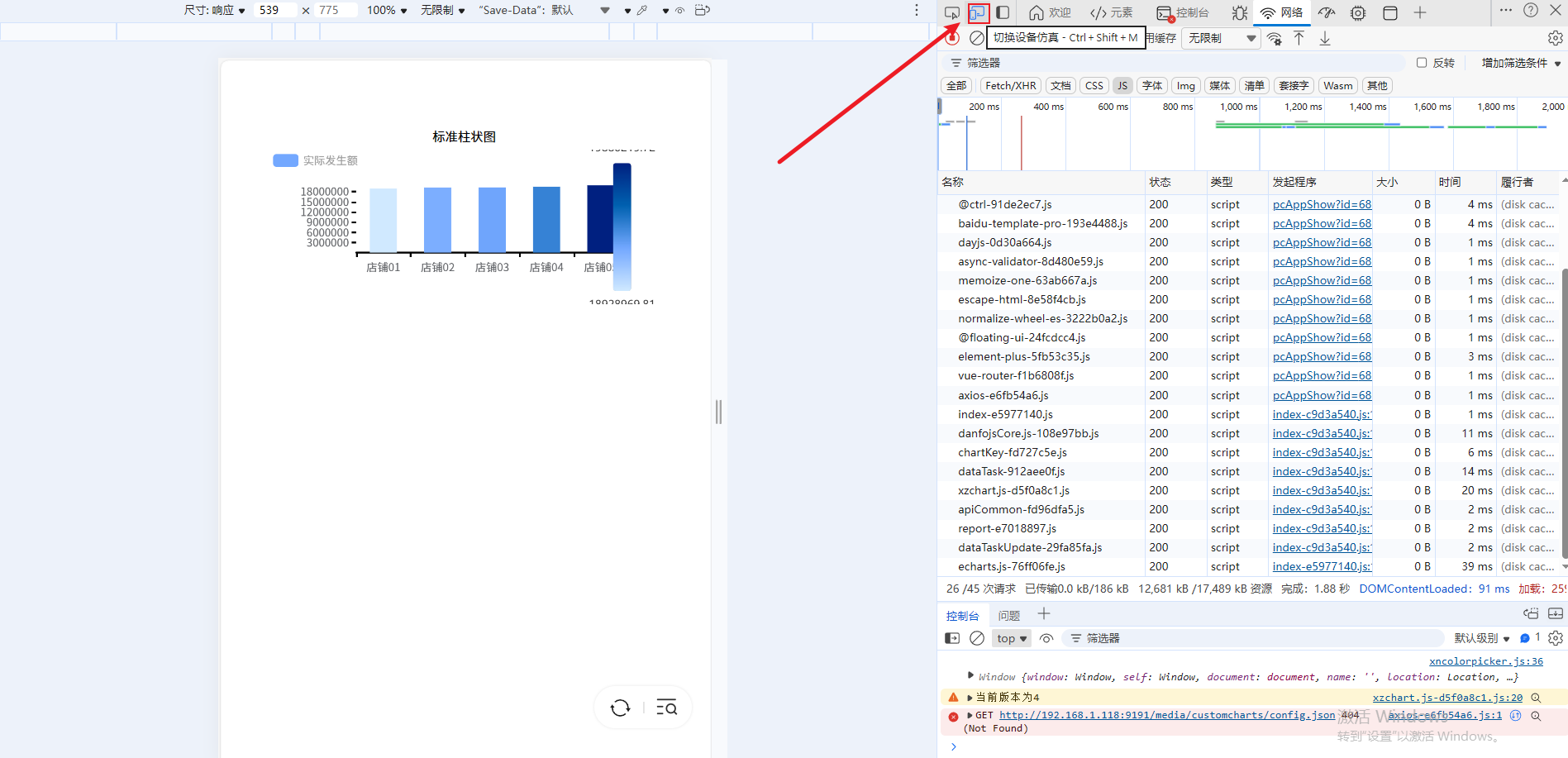Viewport: 1568px width, 758px height.
Task: Switch to the 元素 Elements tab
Action: coord(1112,12)
